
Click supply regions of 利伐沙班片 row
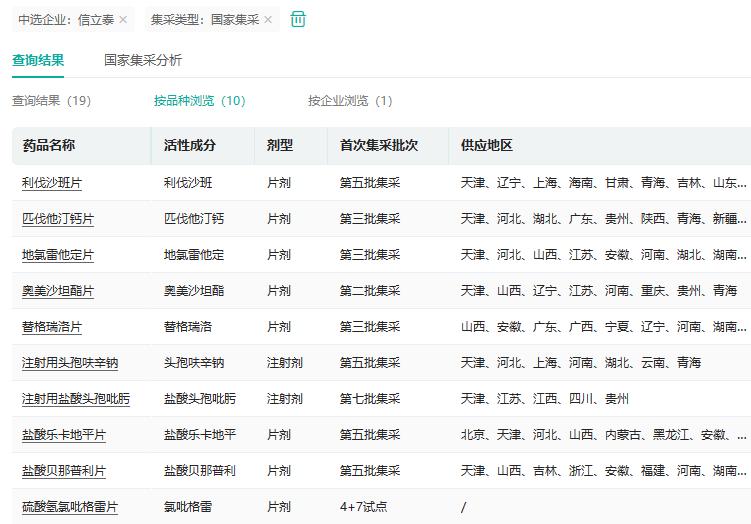coord(603,183)
